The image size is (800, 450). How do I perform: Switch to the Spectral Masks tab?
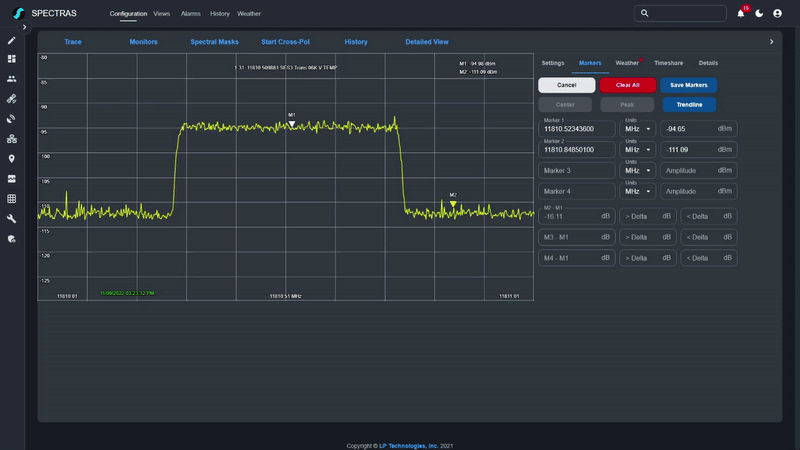point(214,42)
